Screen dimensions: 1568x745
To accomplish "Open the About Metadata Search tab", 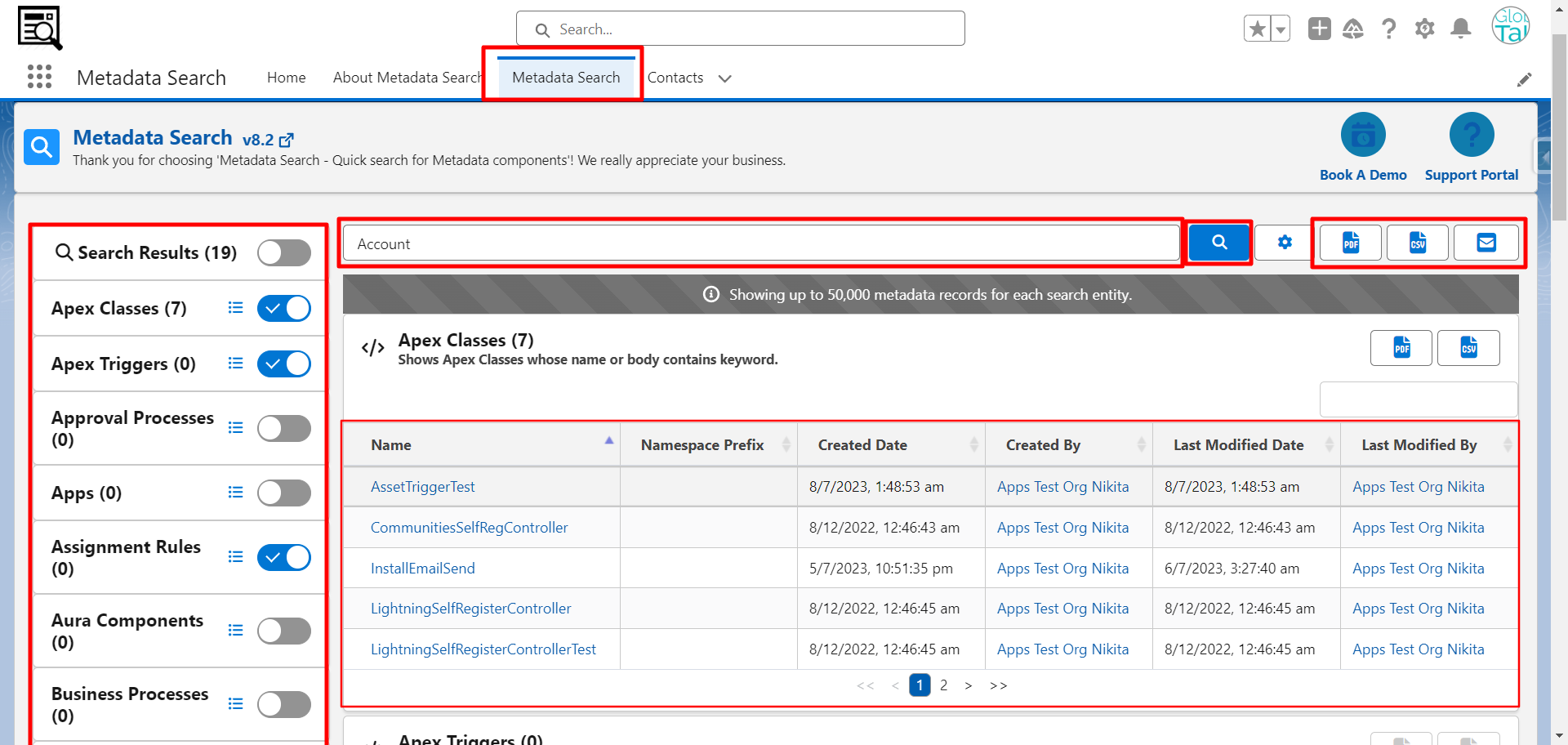I will click(x=408, y=78).
